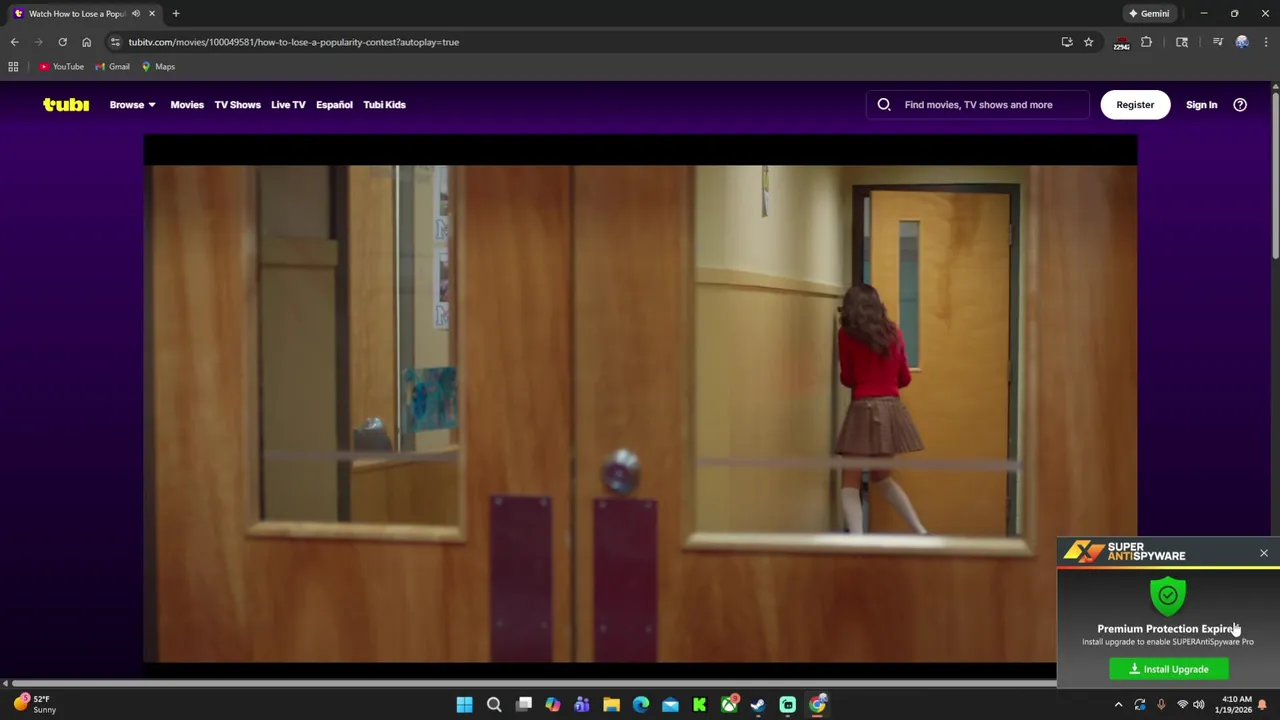The image size is (1280, 720).
Task: Open Windows Start menu
Action: pyautogui.click(x=464, y=705)
